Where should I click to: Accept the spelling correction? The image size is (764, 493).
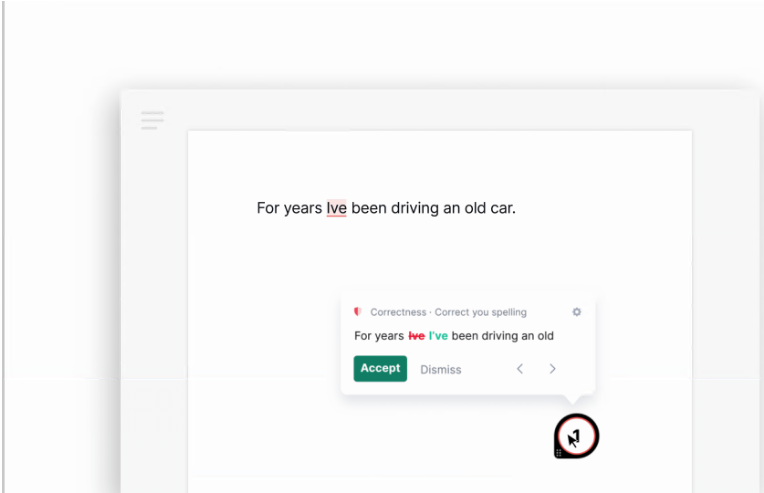coord(380,369)
